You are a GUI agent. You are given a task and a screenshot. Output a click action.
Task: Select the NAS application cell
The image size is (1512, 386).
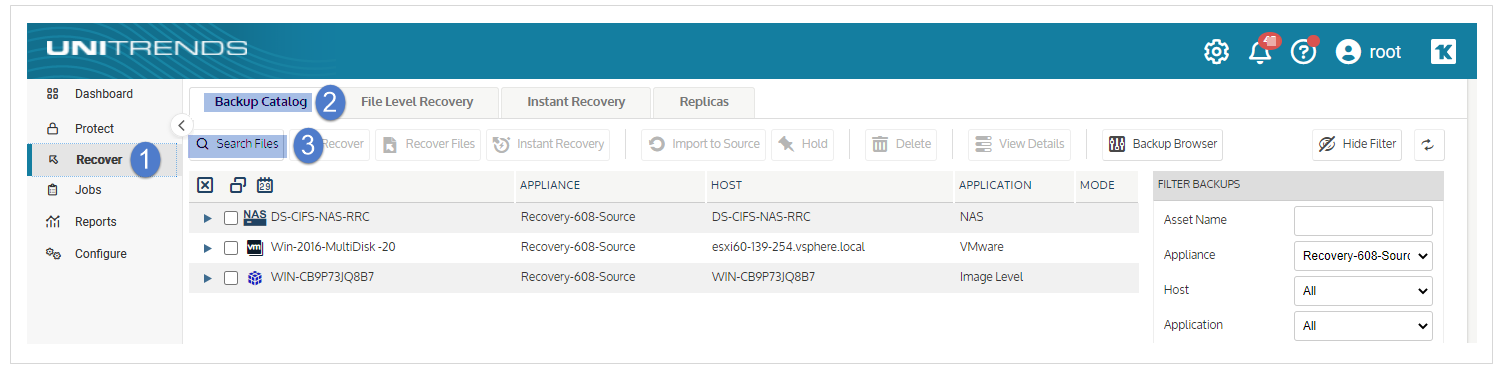971,217
